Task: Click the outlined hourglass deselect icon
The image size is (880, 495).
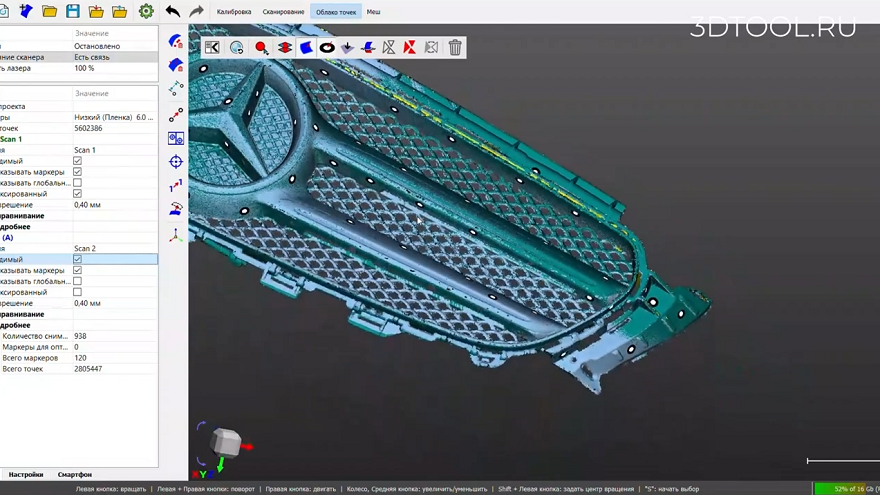Action: tap(388, 48)
